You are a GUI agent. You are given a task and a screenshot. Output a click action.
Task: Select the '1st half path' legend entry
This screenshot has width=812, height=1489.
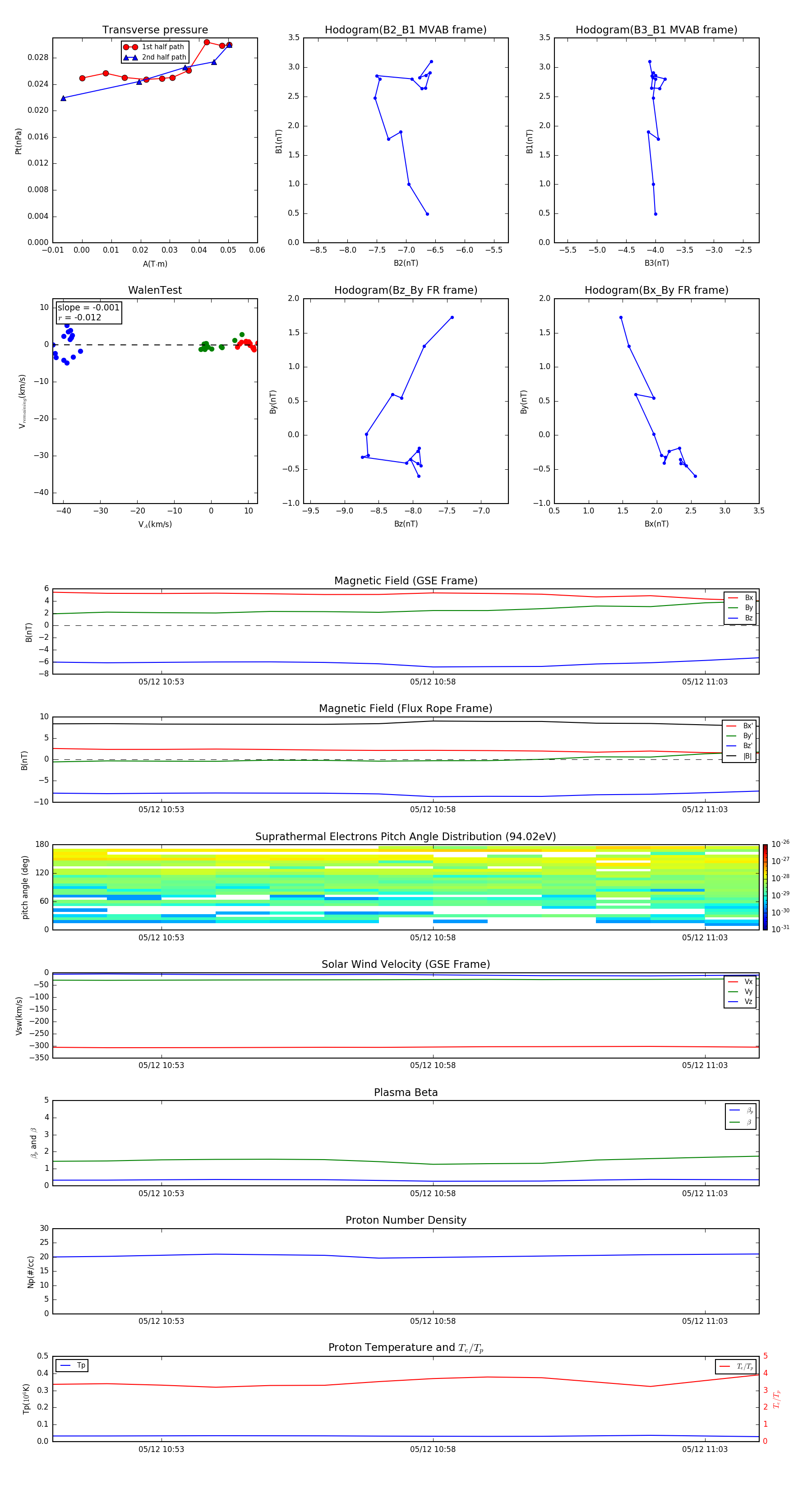pyautogui.click(x=154, y=47)
